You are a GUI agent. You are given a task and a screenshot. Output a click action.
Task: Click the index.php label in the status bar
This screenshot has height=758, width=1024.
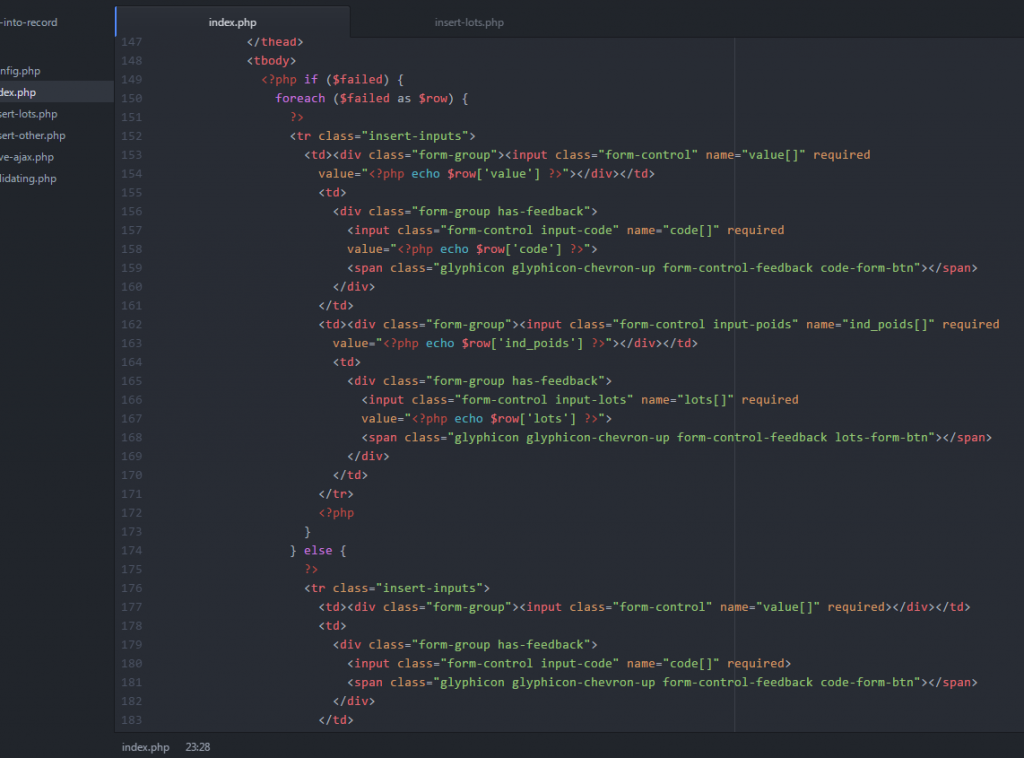(145, 746)
